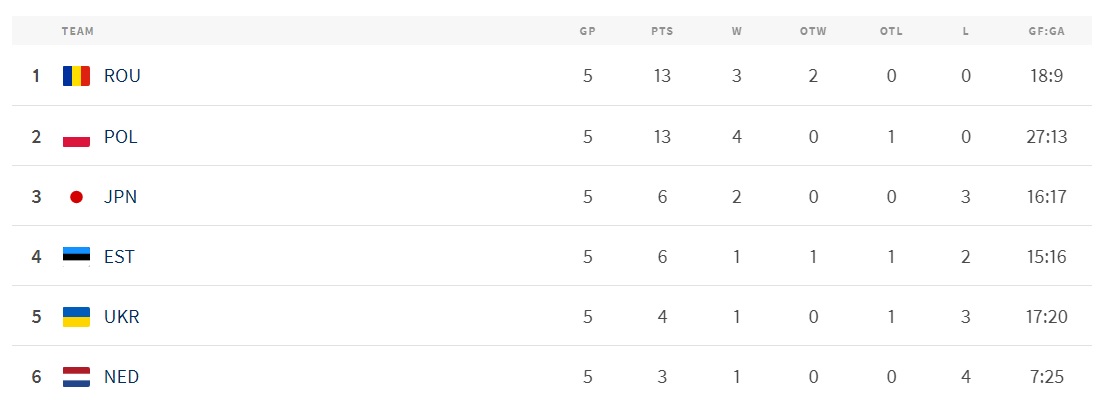Open the ROU team link

tap(122, 76)
